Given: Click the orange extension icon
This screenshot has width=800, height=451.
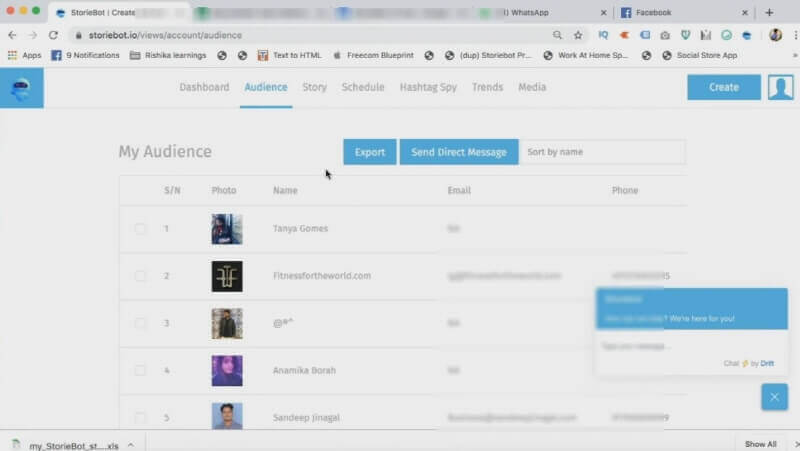Looking at the screenshot, I should [624, 35].
